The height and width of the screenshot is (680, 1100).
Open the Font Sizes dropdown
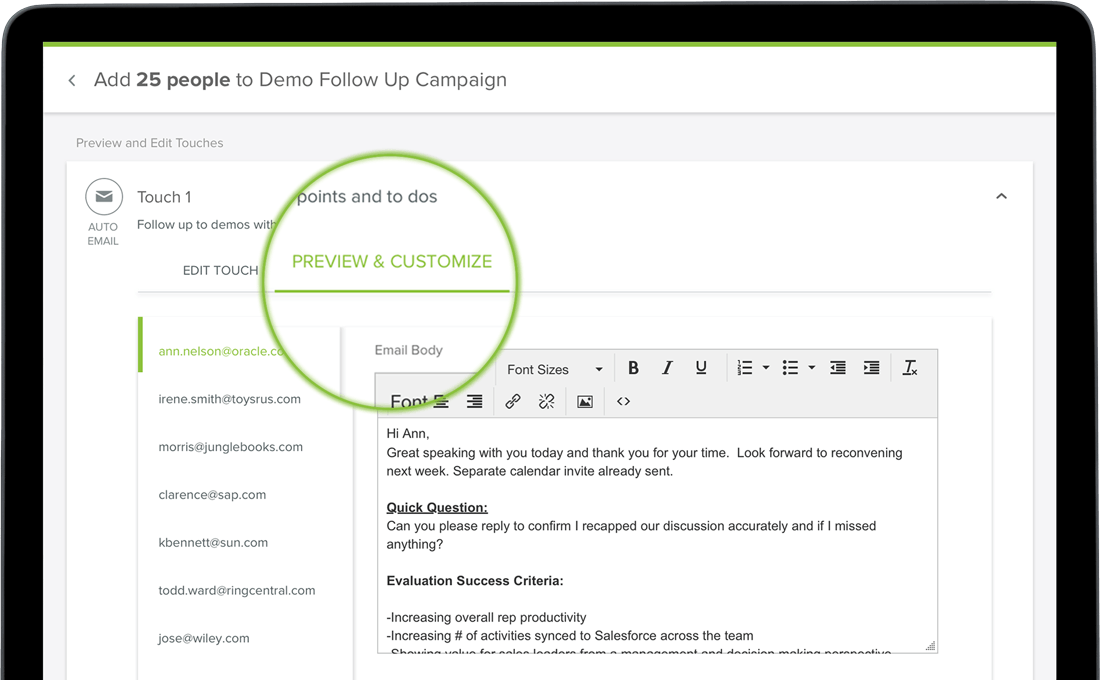coord(554,369)
